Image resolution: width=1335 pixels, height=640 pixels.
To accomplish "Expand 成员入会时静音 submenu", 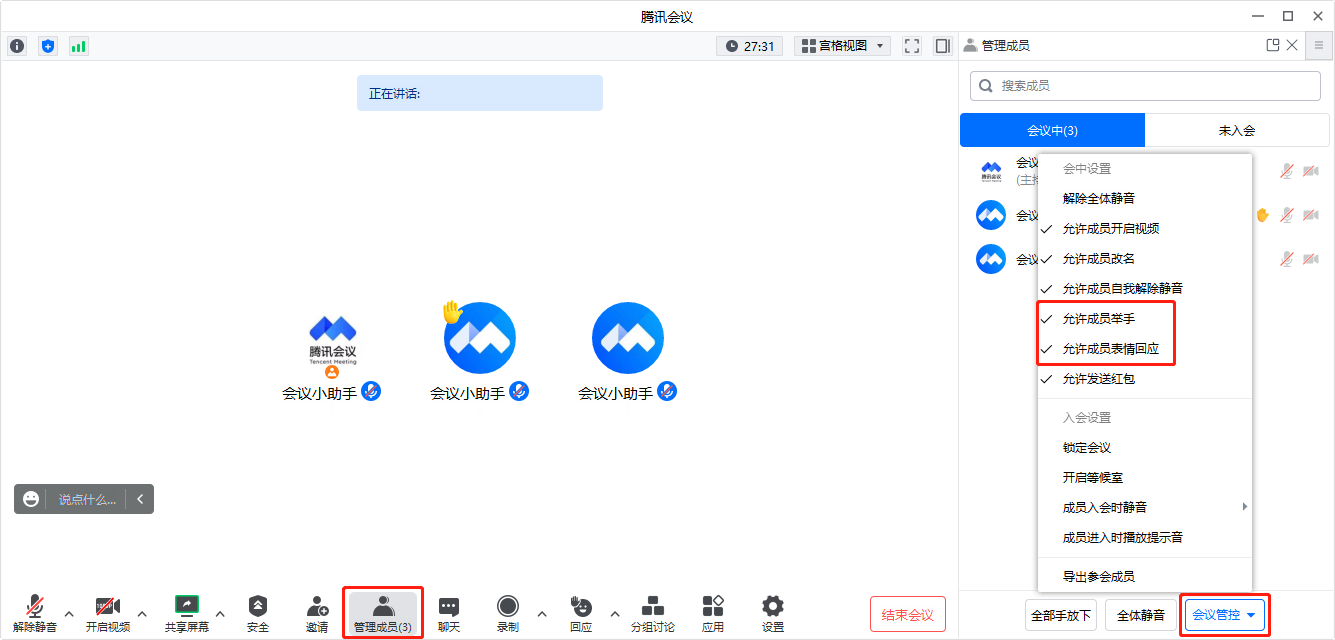I will (x=1145, y=507).
